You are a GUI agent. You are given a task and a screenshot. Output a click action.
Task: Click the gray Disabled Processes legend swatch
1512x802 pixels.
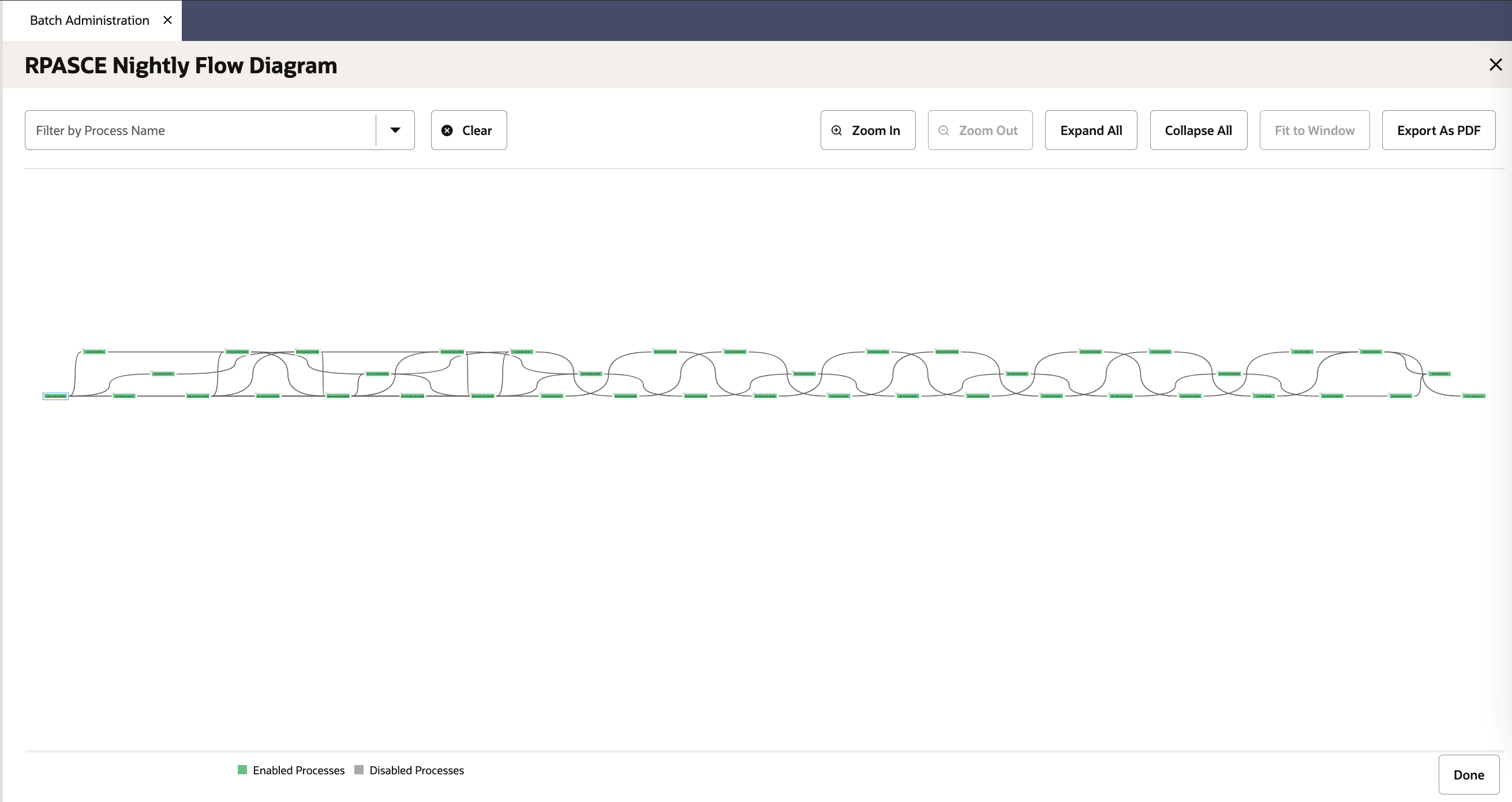pyautogui.click(x=359, y=770)
